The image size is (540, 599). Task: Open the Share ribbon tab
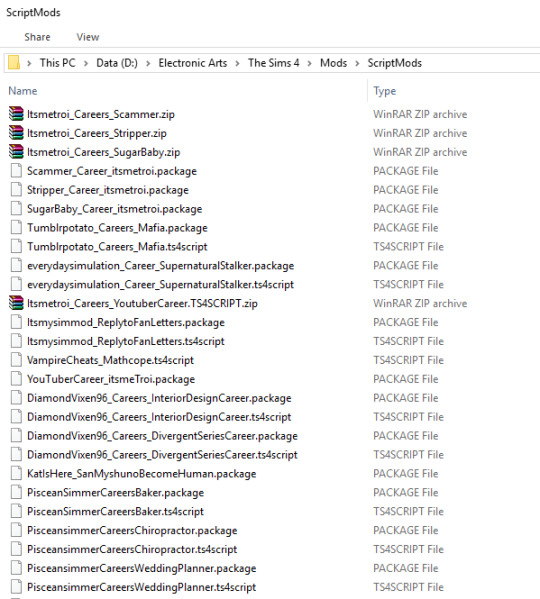point(37,37)
